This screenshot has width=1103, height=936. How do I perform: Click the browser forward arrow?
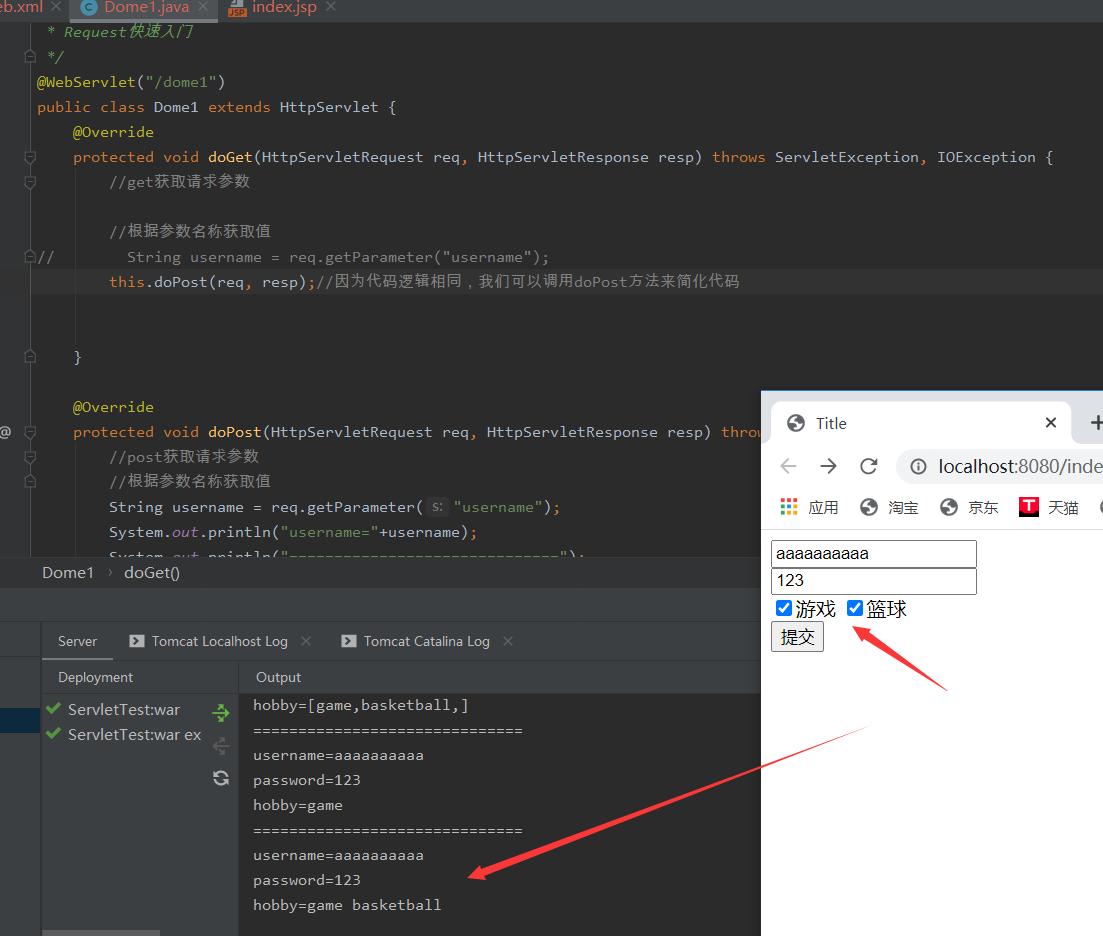point(829,466)
